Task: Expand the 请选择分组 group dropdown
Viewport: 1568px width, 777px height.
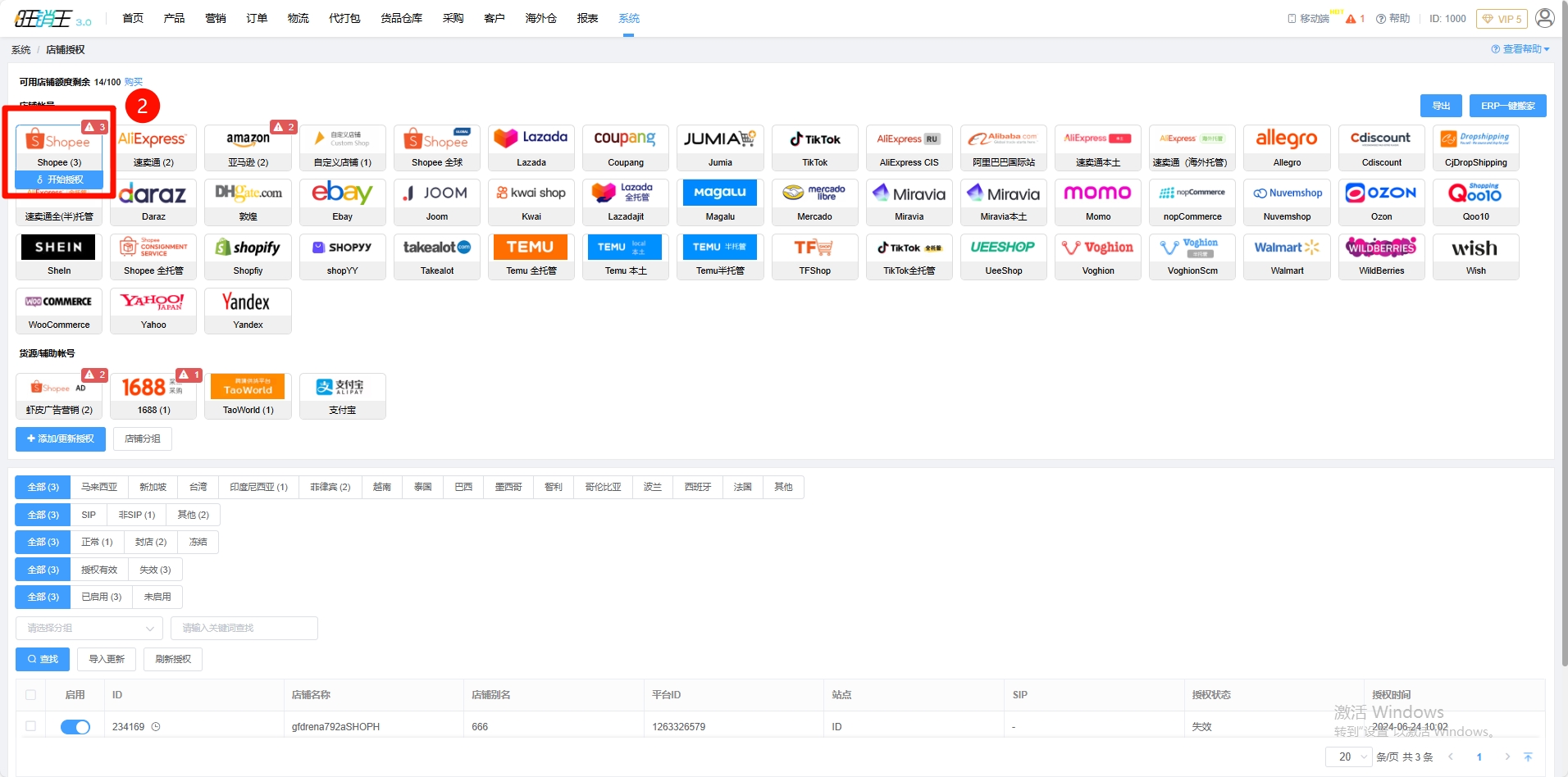Action: [x=89, y=629]
